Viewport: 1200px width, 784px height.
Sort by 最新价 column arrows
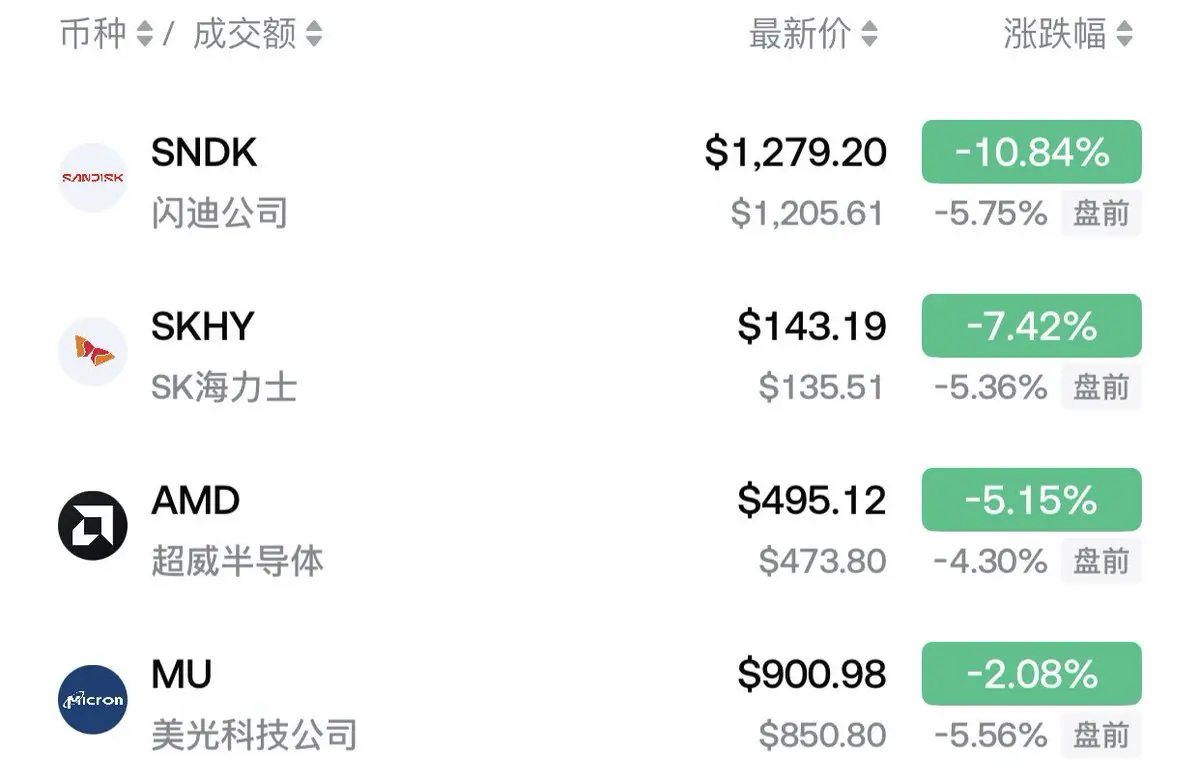pyautogui.click(x=869, y=35)
